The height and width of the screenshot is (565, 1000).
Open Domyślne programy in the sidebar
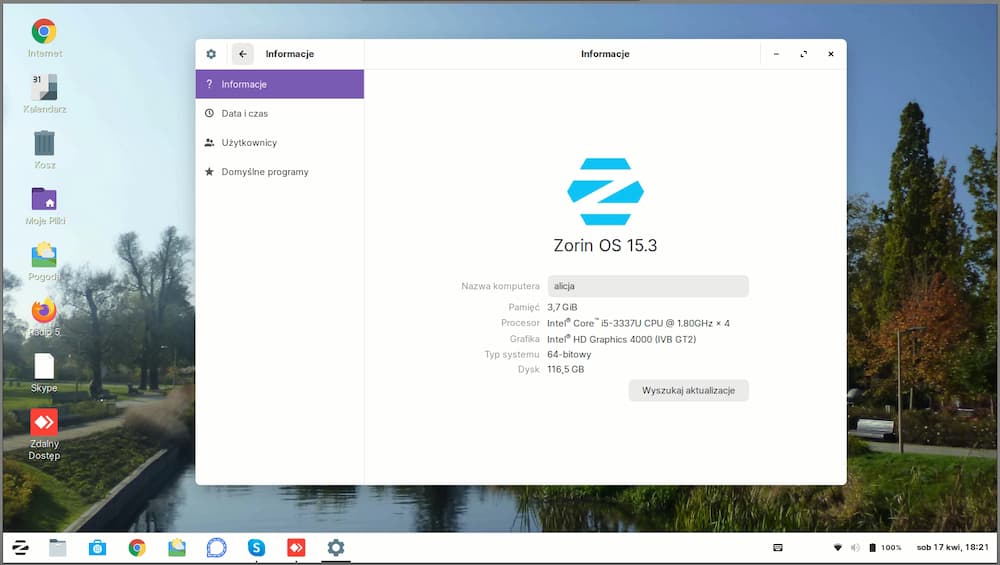(x=279, y=172)
